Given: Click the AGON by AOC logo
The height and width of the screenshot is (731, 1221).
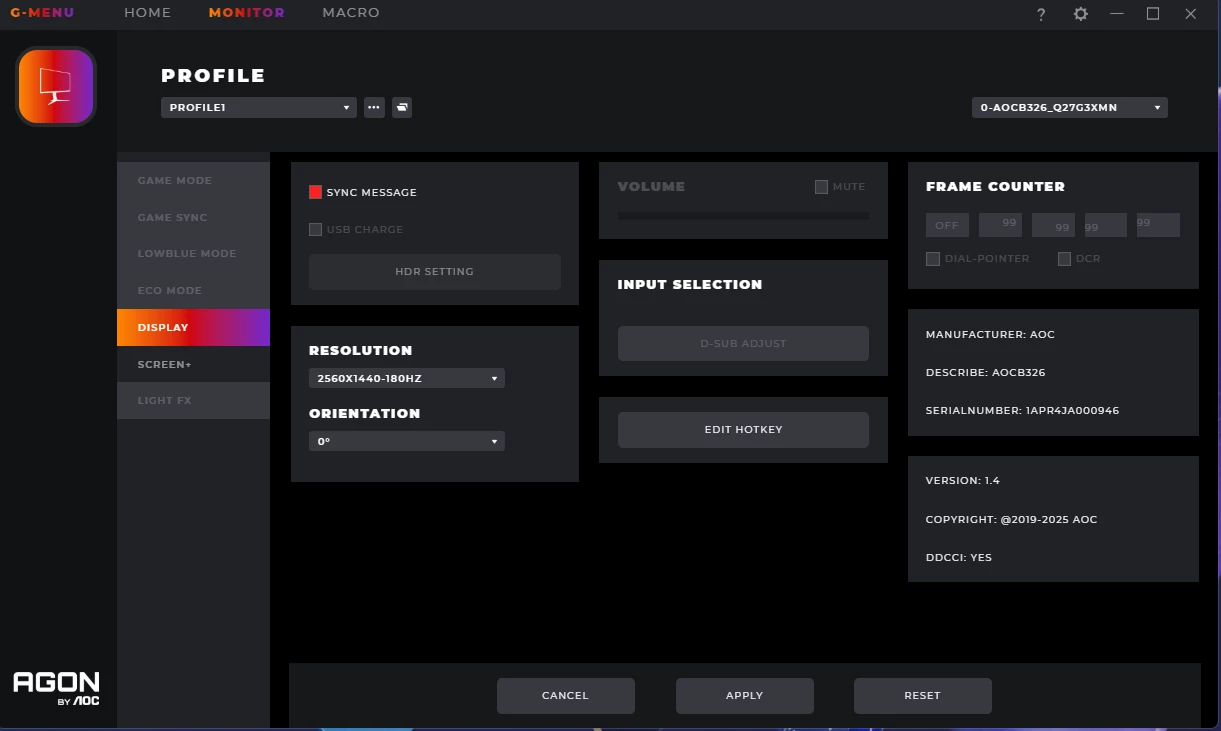Looking at the screenshot, I should (x=56, y=689).
